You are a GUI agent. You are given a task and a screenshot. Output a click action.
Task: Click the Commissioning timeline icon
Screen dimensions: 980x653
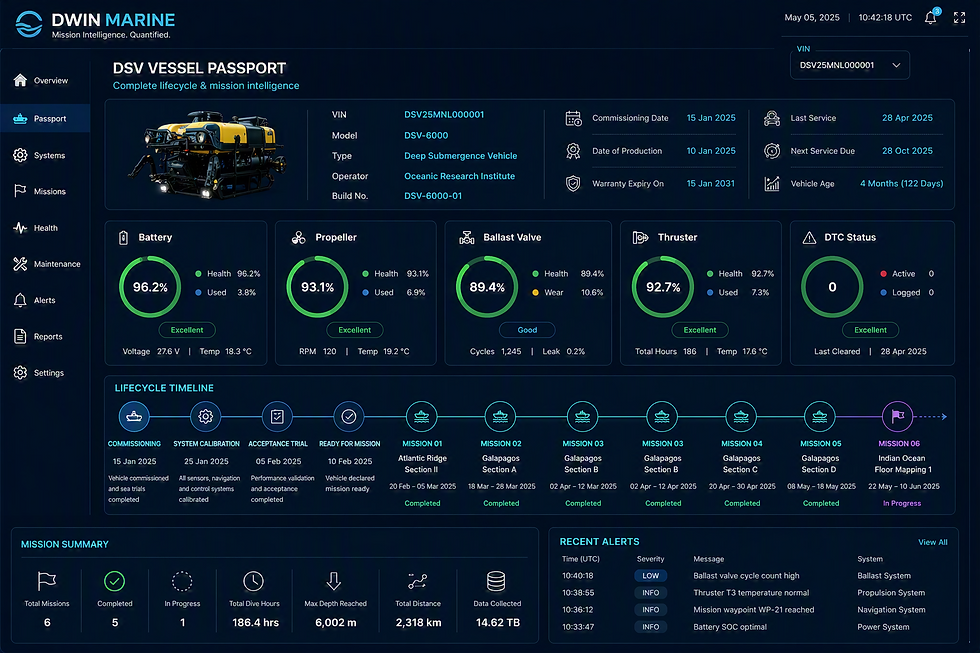(134, 416)
